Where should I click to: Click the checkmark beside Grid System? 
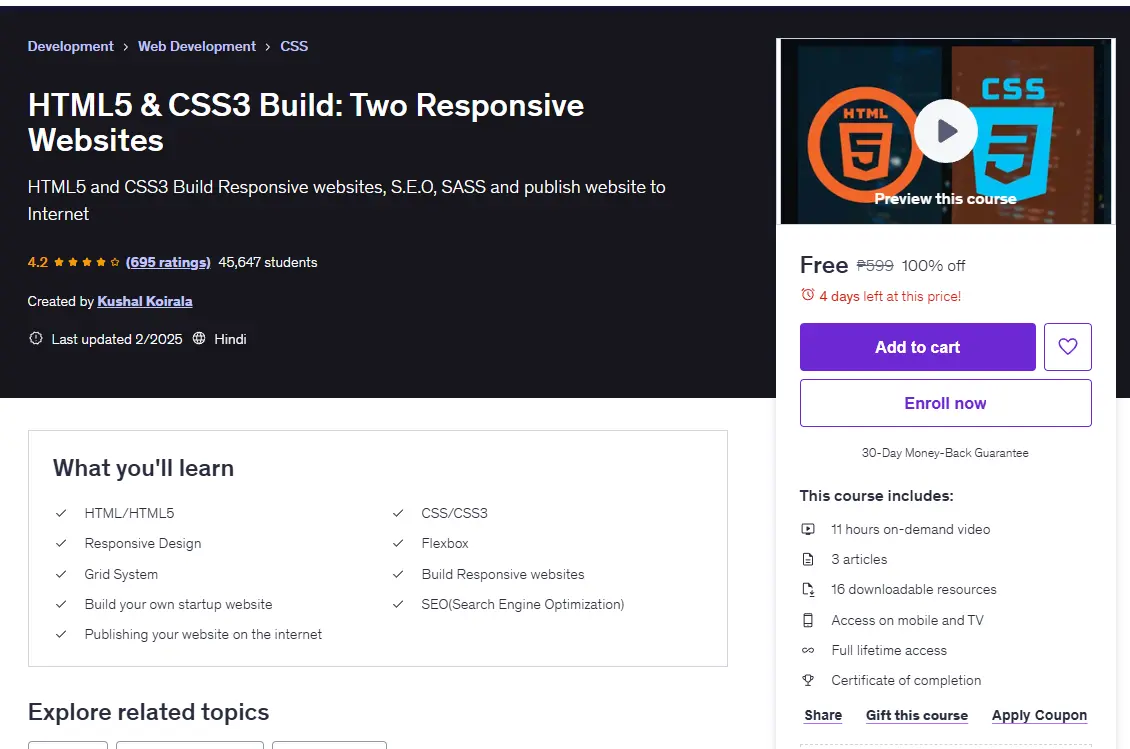click(61, 575)
